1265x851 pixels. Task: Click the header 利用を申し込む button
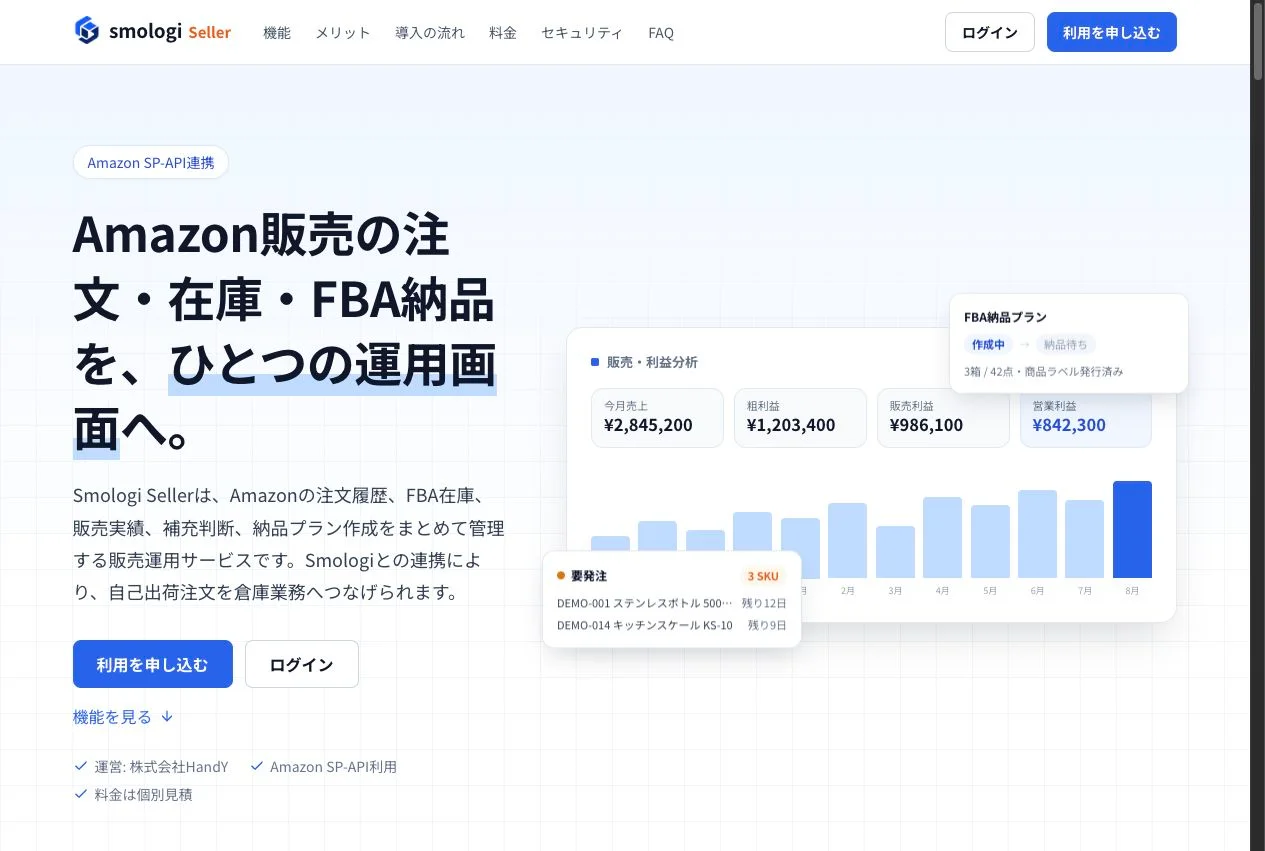click(x=1112, y=32)
